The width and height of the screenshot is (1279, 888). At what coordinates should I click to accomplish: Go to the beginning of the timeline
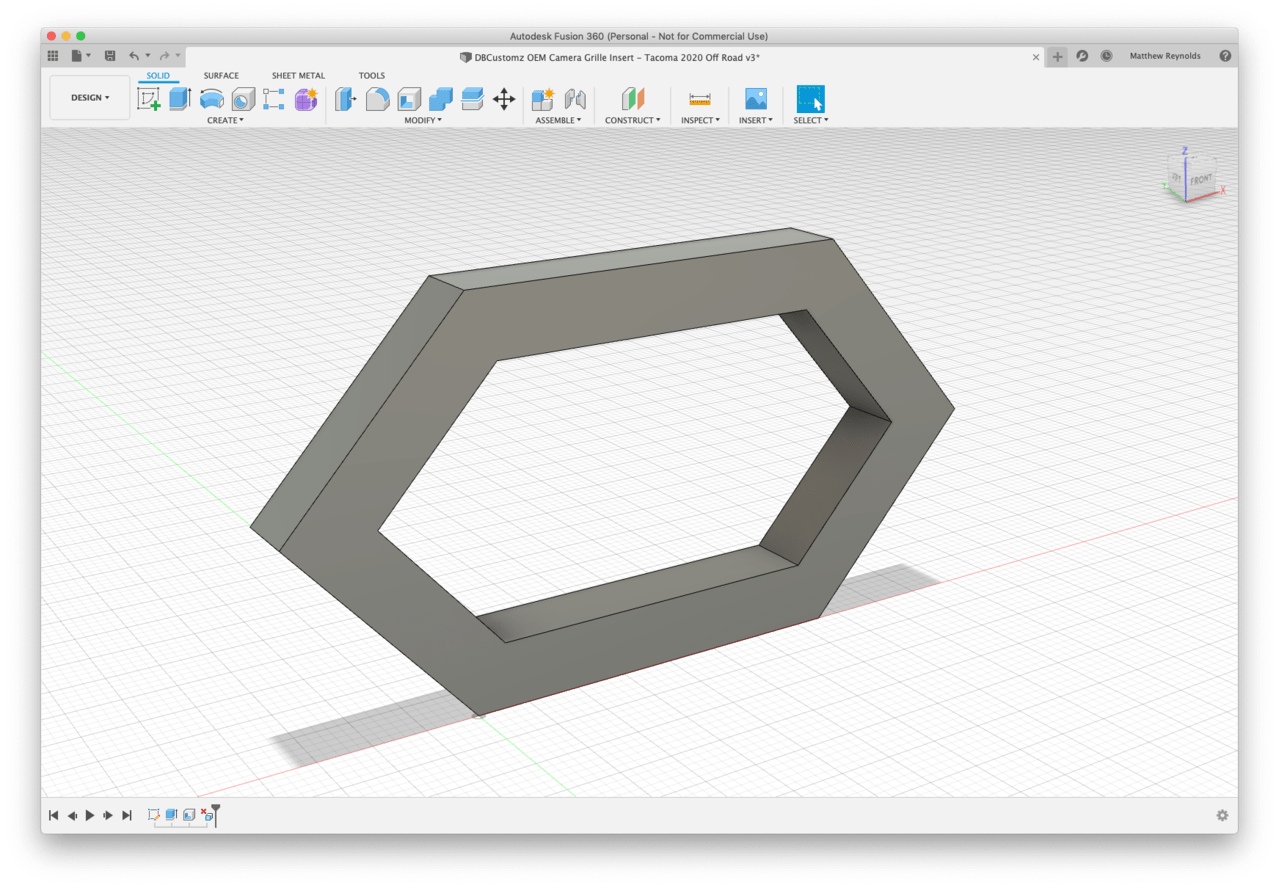(x=54, y=816)
